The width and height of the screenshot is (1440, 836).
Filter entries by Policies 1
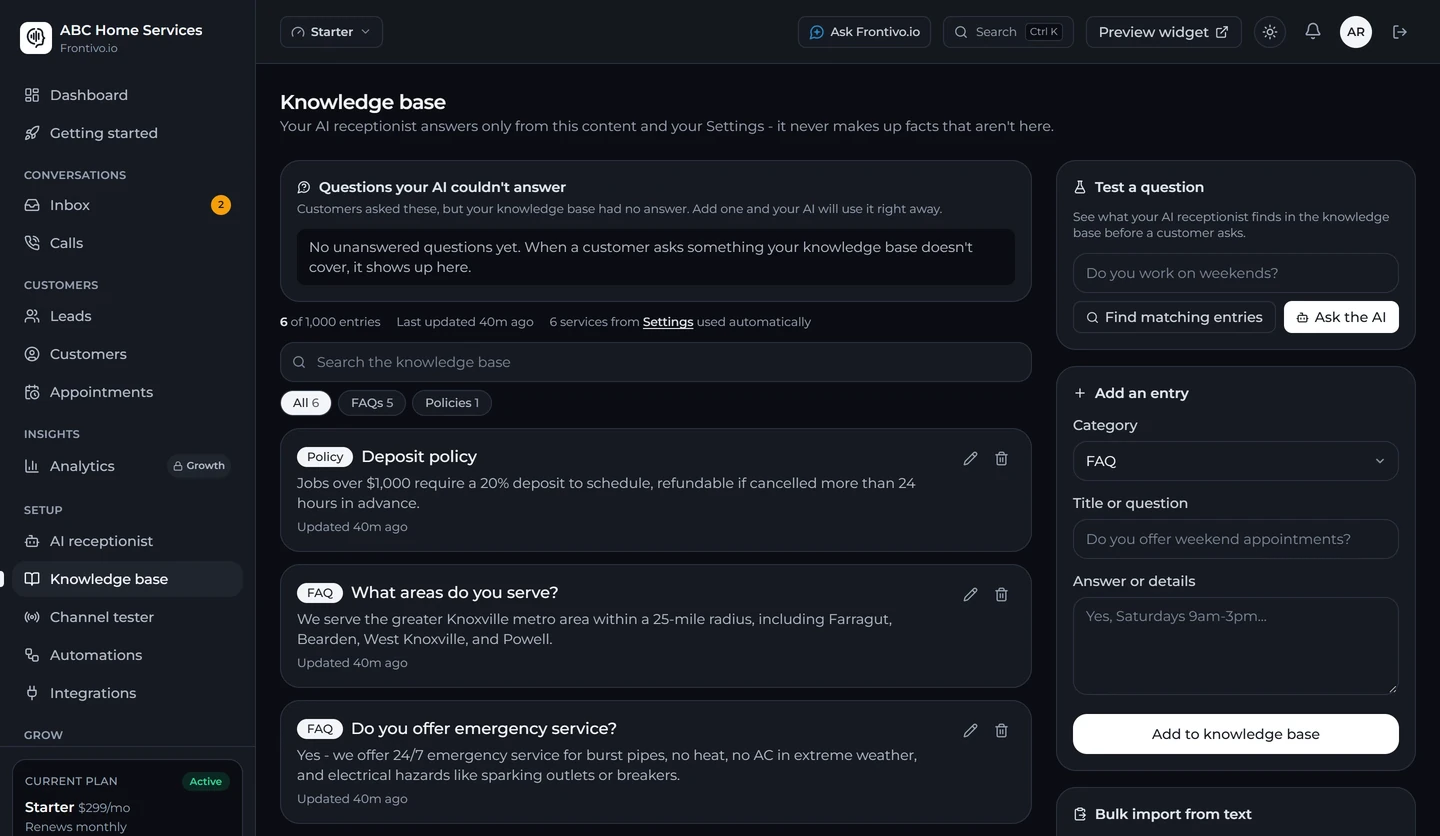pyautogui.click(x=452, y=403)
